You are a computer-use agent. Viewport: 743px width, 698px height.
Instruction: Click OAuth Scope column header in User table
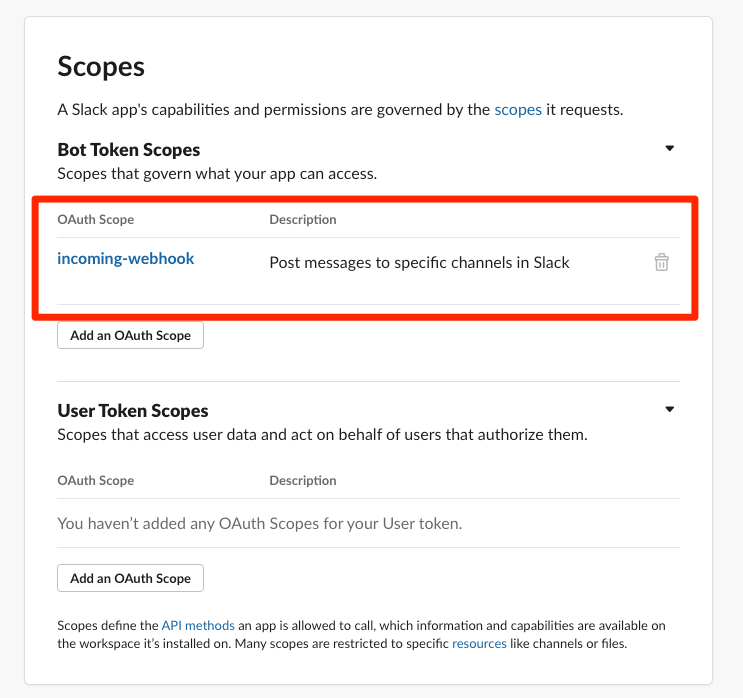click(x=96, y=480)
